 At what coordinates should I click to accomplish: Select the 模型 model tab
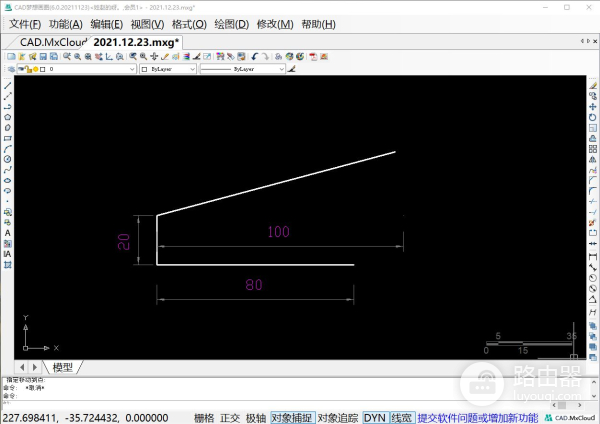pos(62,367)
